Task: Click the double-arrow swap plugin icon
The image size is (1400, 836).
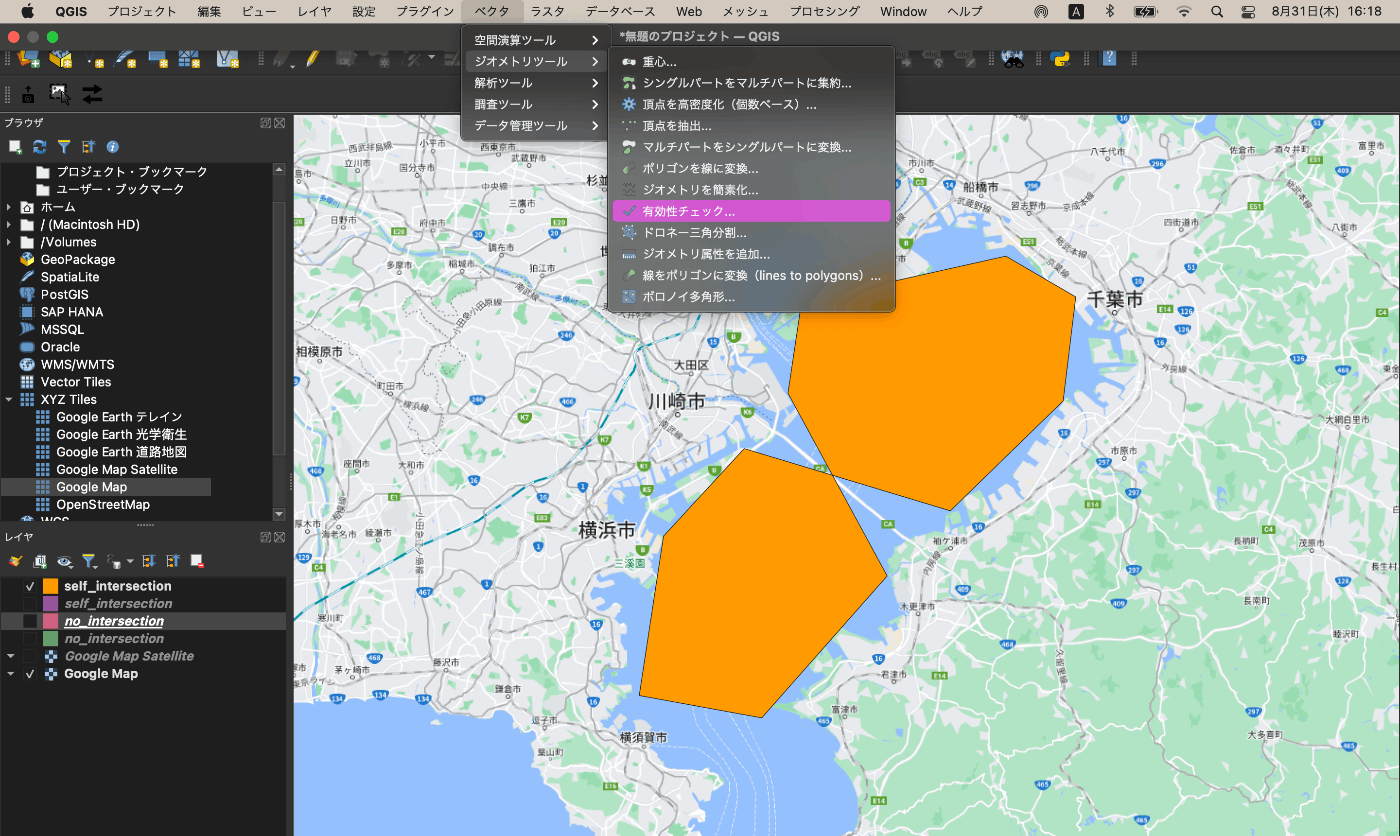Action: pyautogui.click(x=92, y=94)
